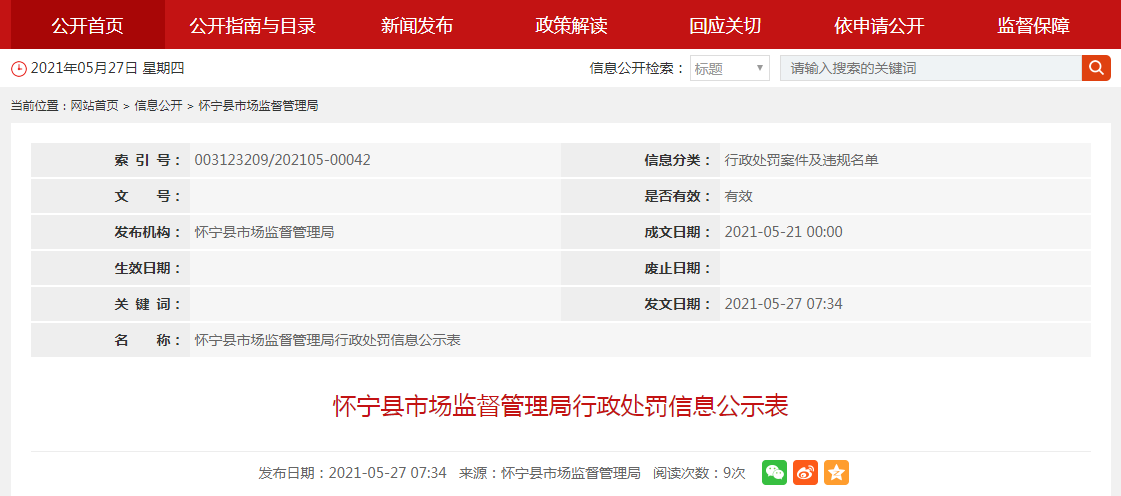
Task: Go to 公开指南与目录 menu
Action: click(x=252, y=26)
